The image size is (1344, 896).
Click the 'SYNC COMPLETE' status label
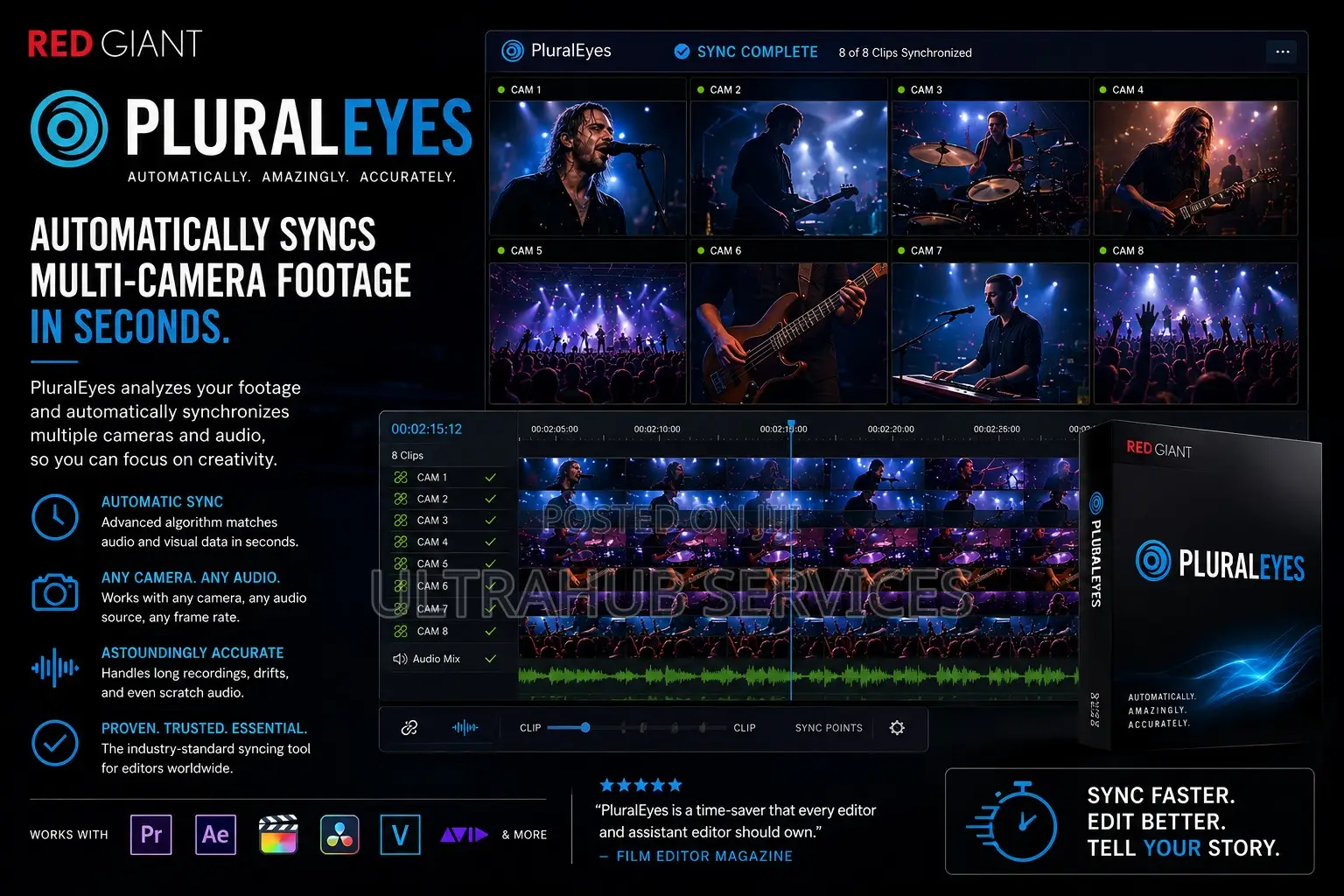(758, 52)
